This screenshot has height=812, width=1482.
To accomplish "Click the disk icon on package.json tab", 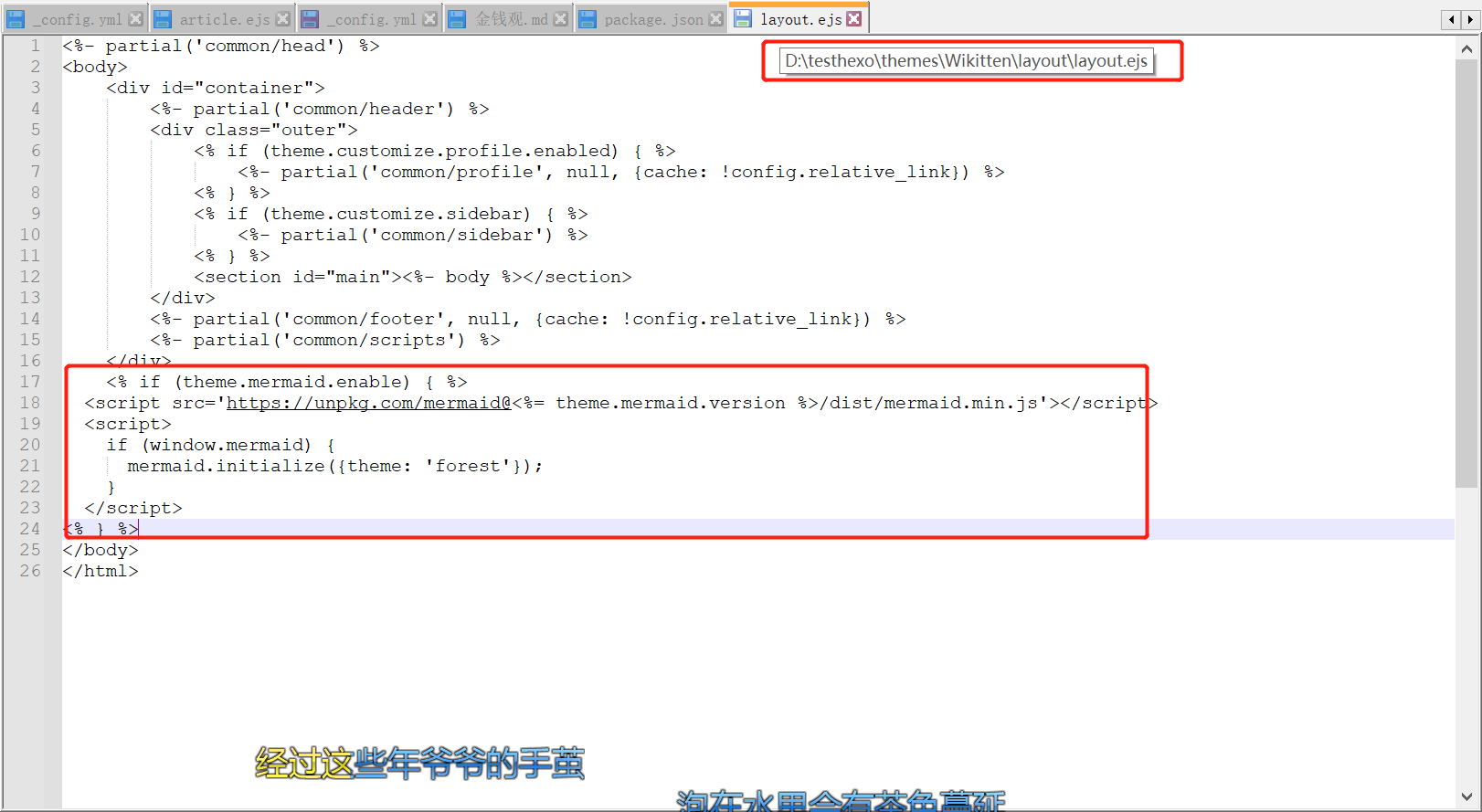I will click(588, 19).
